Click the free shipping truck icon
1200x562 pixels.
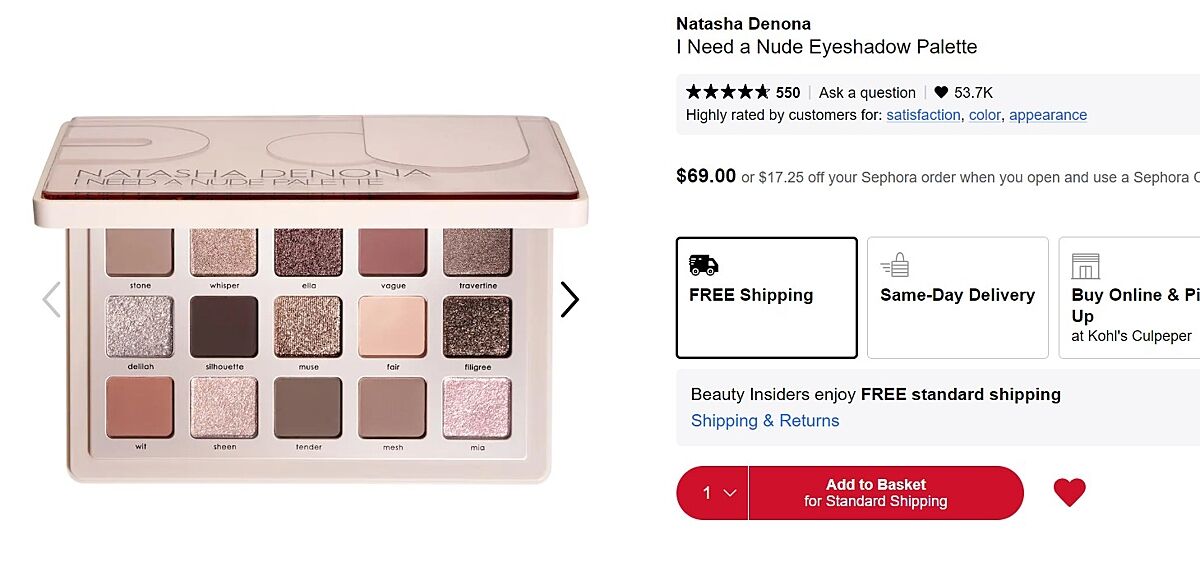[x=704, y=265]
